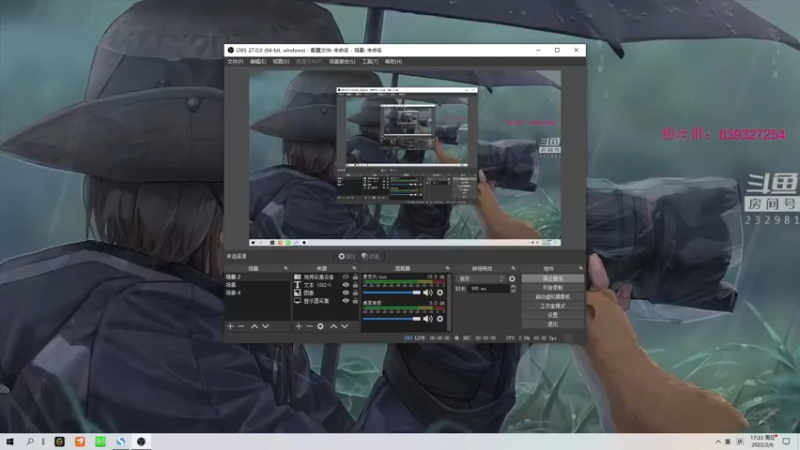
Task: Add a new scene with the plus icon in the scenes panel
Action: (x=230, y=326)
